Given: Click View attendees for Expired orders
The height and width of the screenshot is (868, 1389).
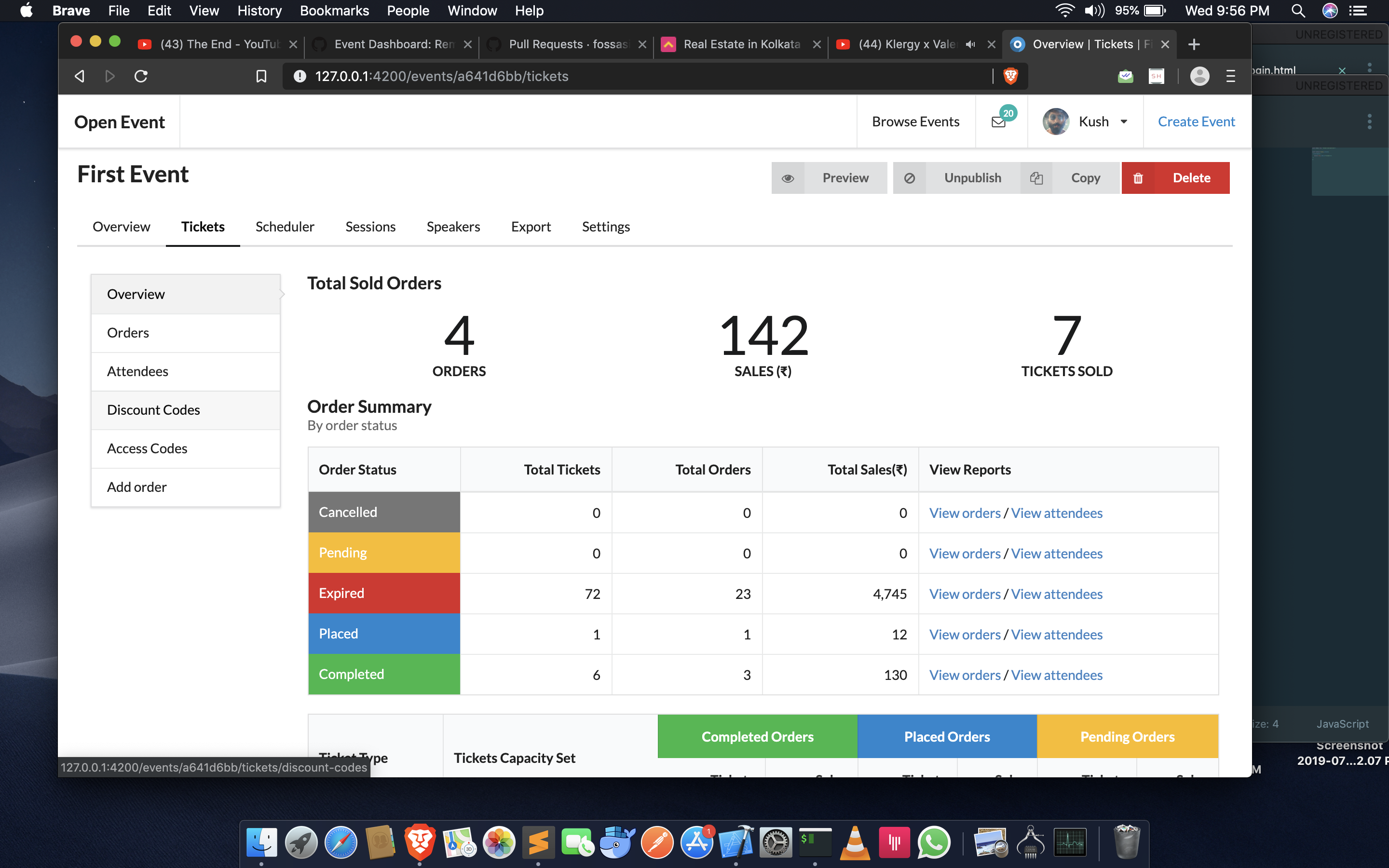Looking at the screenshot, I should pyautogui.click(x=1057, y=594).
